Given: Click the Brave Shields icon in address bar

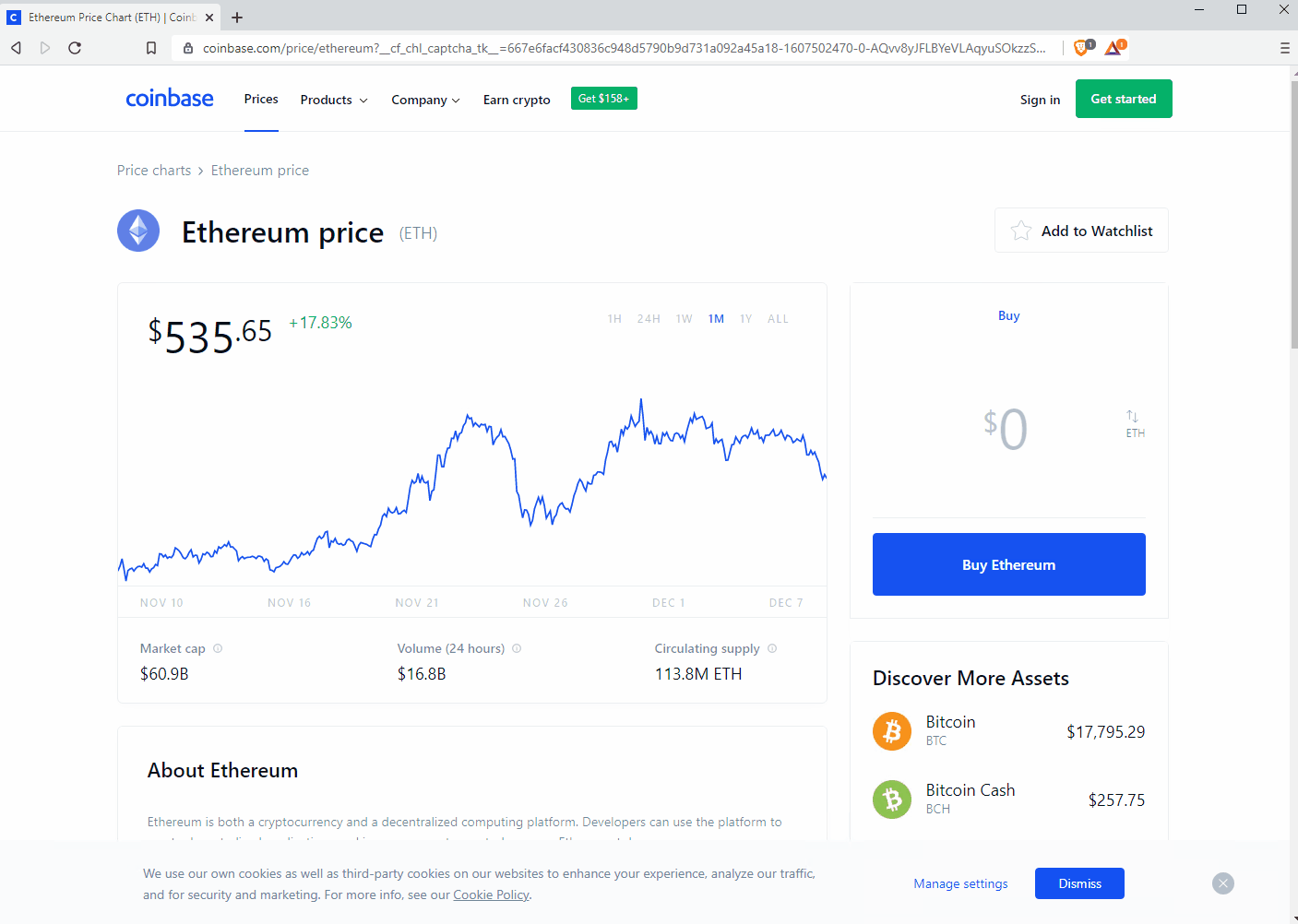Looking at the screenshot, I should coord(1079,47).
